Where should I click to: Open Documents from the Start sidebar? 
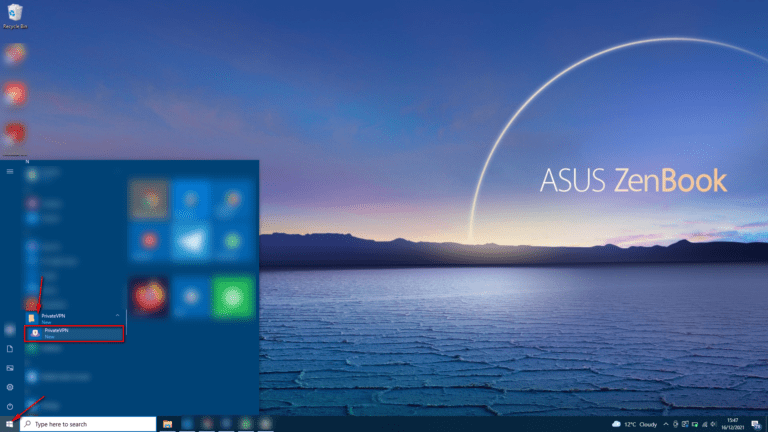pos(10,349)
